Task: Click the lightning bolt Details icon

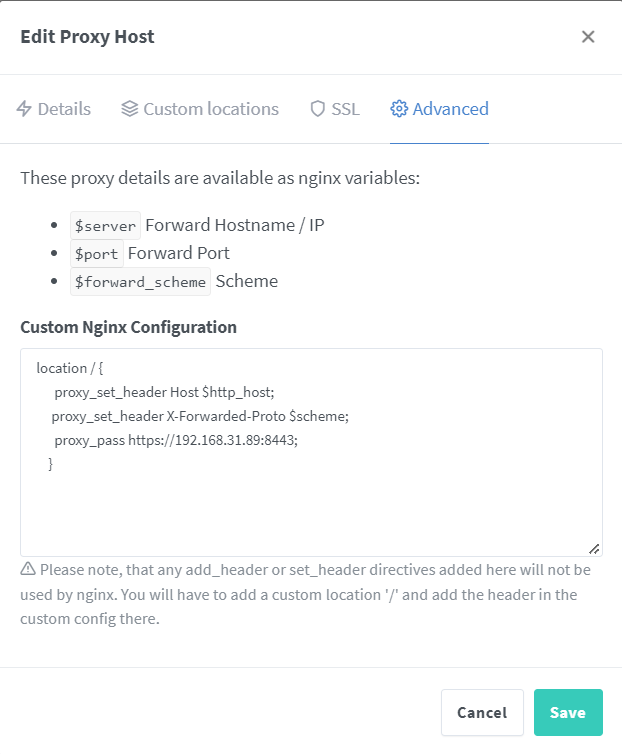Action: (24, 109)
